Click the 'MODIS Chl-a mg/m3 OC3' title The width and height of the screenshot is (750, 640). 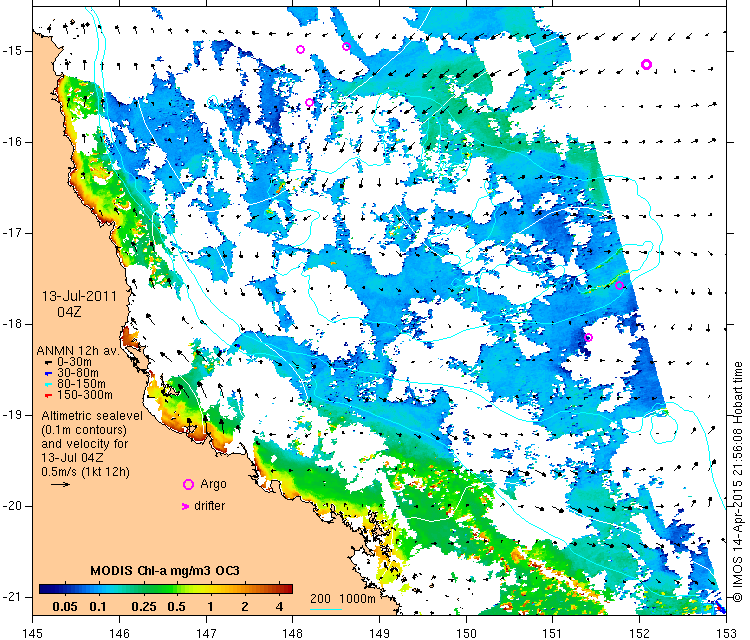point(165,571)
